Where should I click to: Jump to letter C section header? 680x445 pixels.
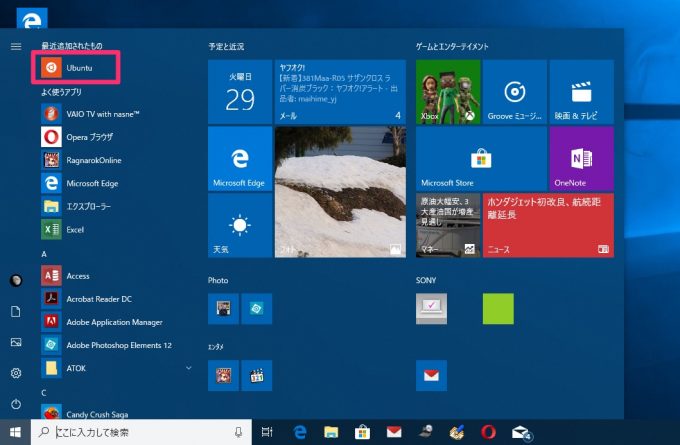[x=44, y=393]
